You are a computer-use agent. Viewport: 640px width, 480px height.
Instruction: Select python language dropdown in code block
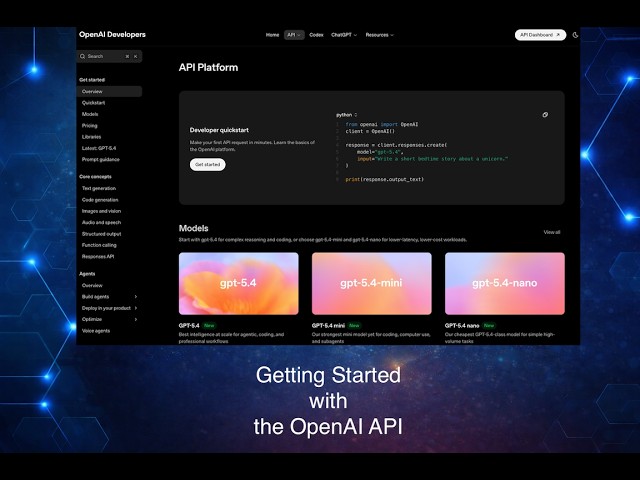click(x=347, y=115)
